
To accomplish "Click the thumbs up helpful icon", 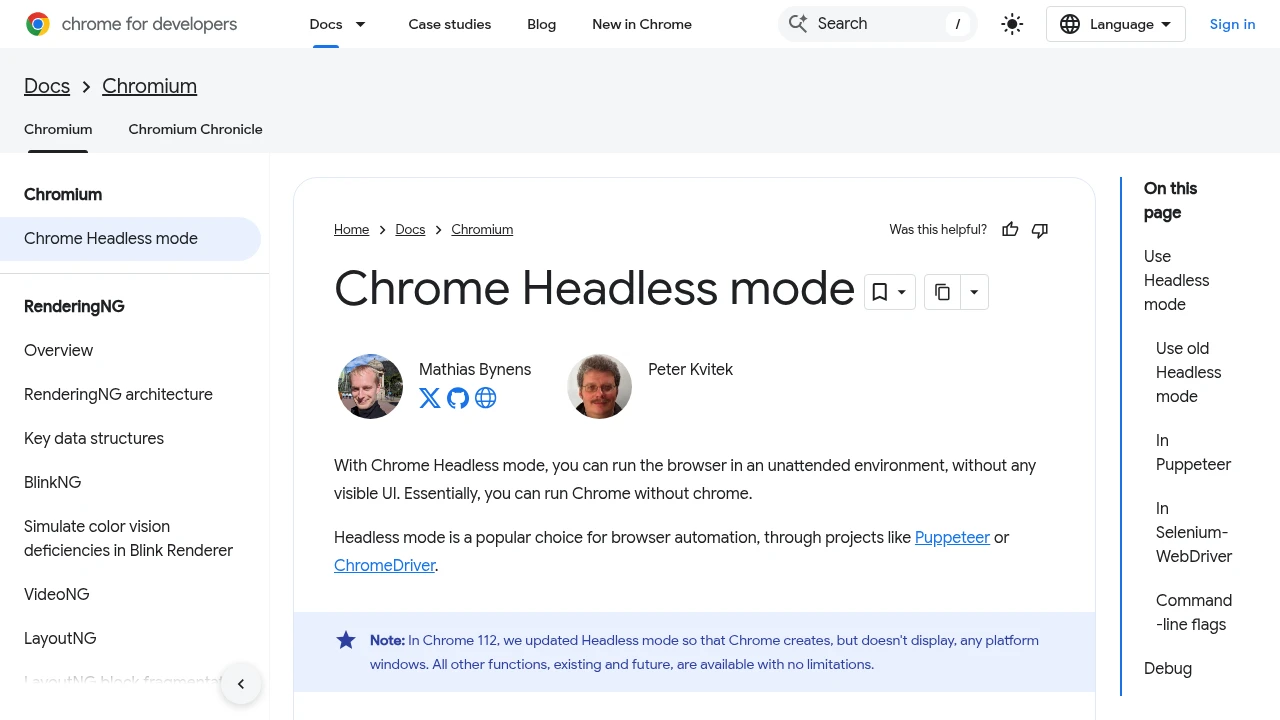I will click(1010, 230).
